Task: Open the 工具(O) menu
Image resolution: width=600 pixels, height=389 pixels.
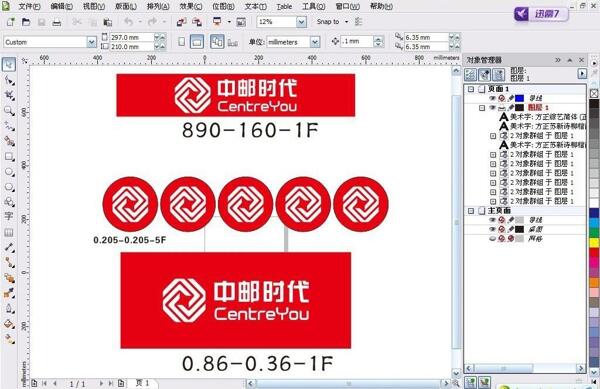Action: (313, 7)
